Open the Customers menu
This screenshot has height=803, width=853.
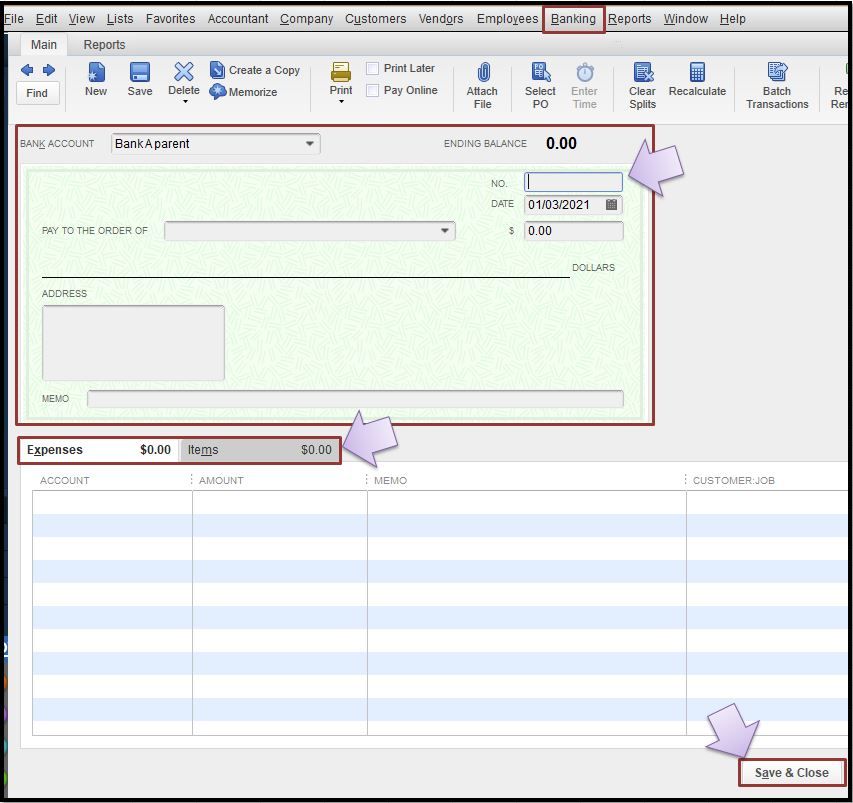(375, 18)
